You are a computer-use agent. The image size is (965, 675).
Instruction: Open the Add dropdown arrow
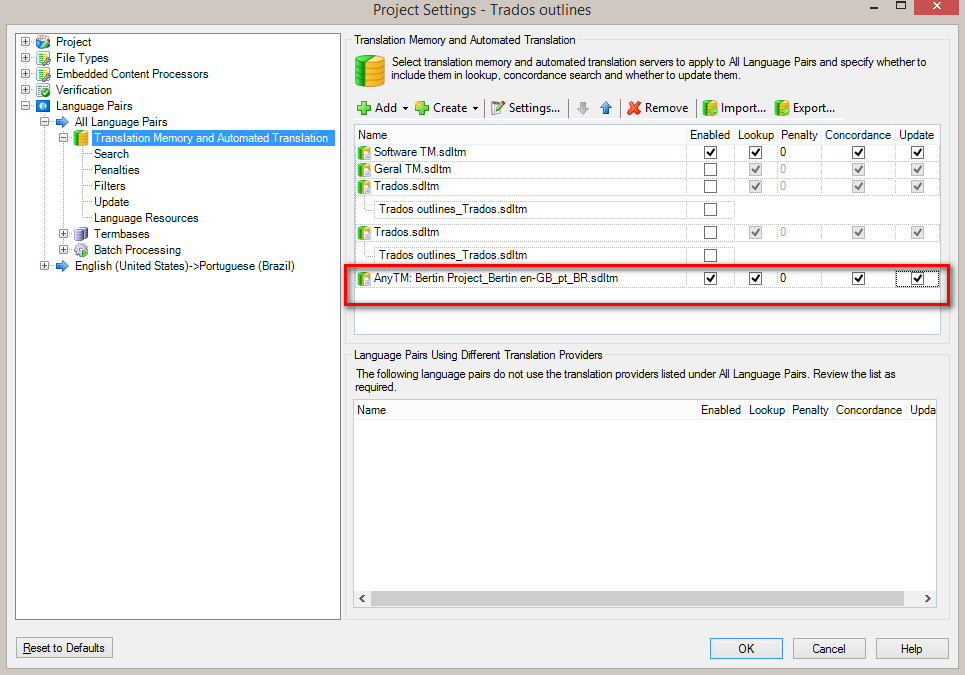pos(406,109)
